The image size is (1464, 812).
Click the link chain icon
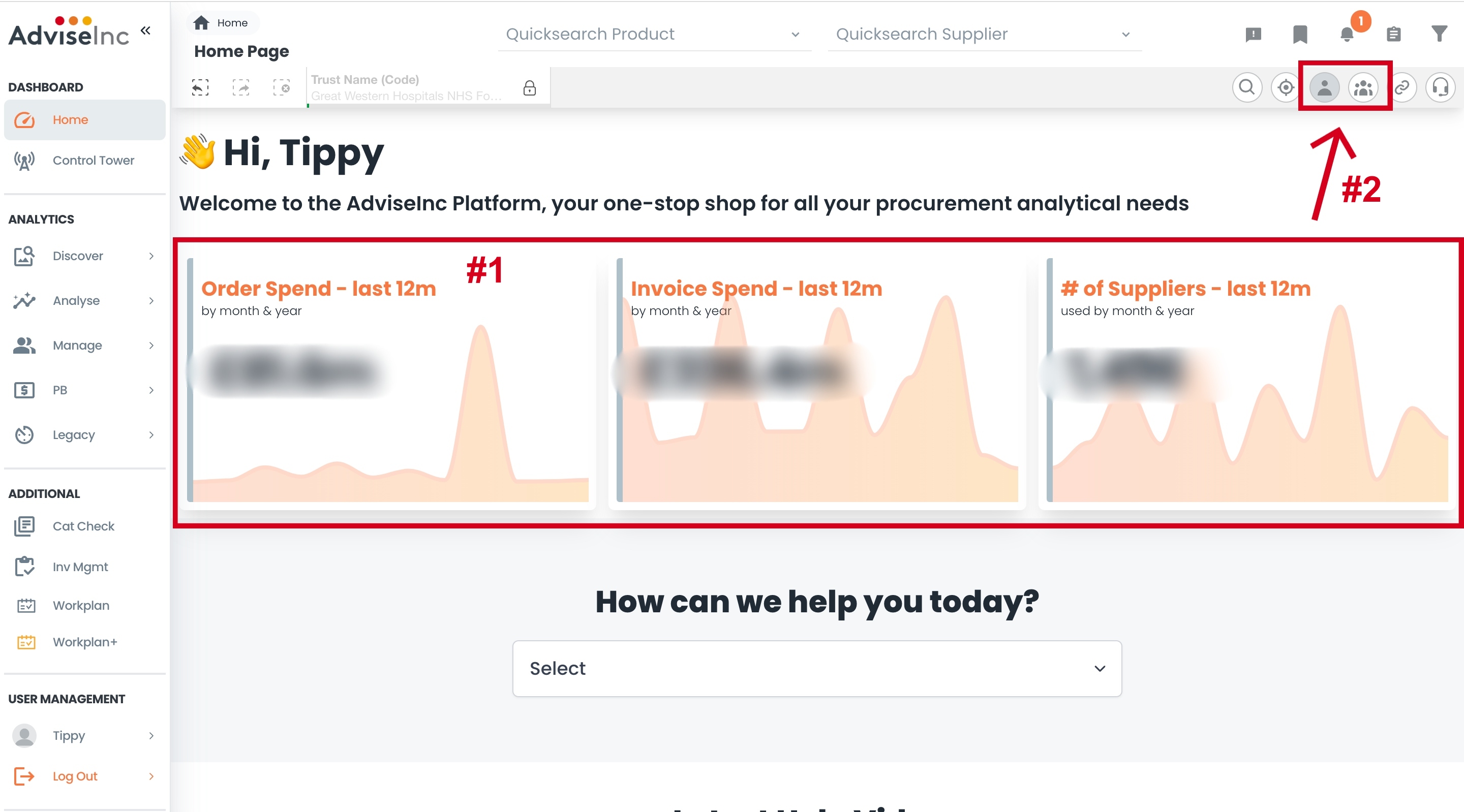[1402, 87]
